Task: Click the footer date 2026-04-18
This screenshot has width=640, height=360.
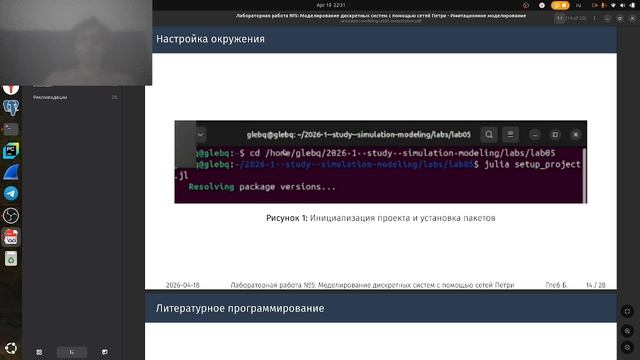Action: pos(182,285)
